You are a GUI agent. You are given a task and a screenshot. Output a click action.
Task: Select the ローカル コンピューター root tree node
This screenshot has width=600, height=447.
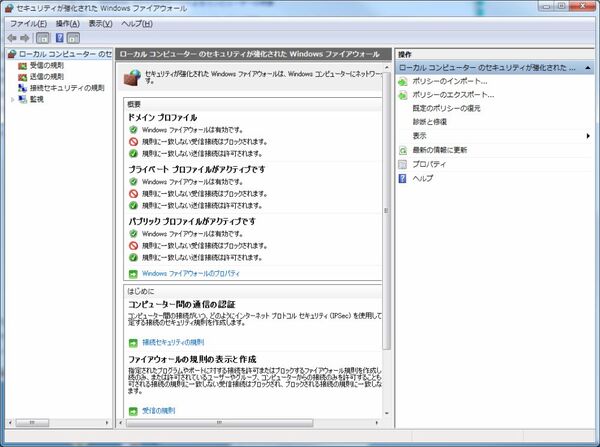(x=65, y=54)
